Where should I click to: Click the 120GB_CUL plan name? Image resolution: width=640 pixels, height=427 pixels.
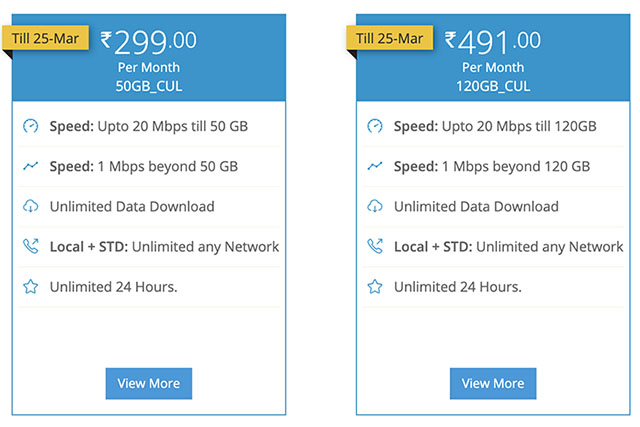pos(493,86)
